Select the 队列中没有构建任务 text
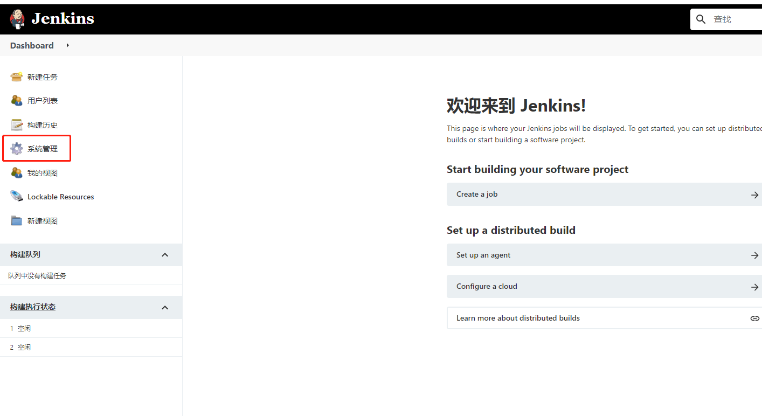Screen dimensions: 762x416 37,276
